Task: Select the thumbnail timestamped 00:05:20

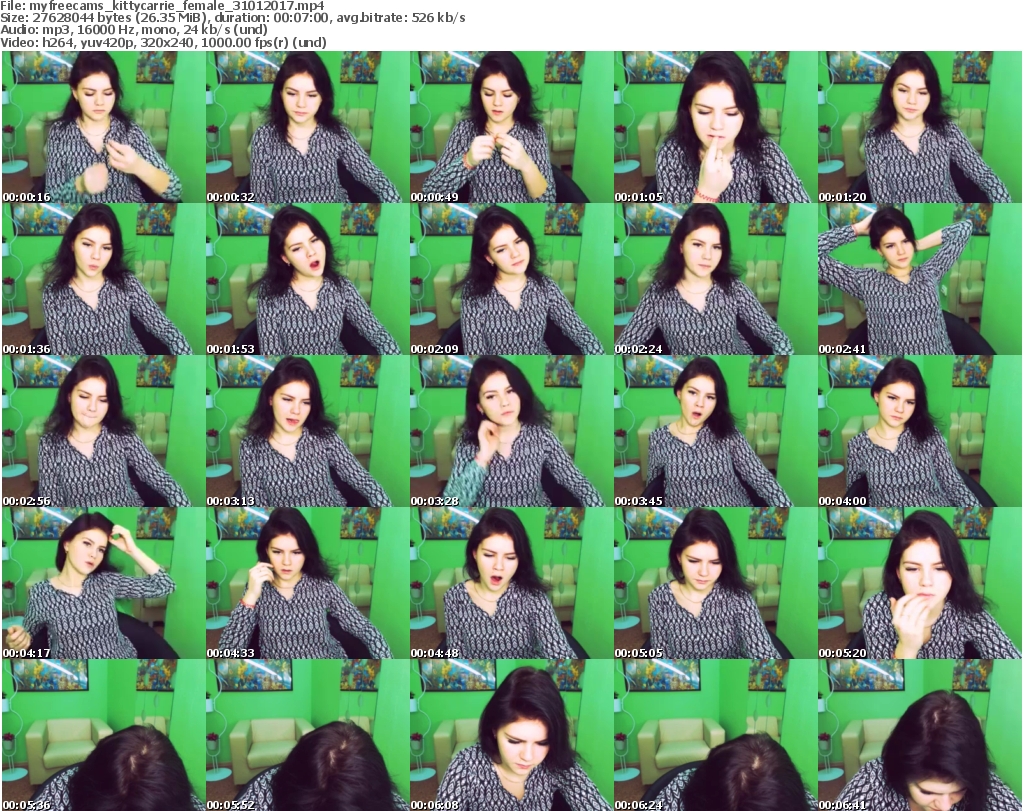Action: (919, 583)
